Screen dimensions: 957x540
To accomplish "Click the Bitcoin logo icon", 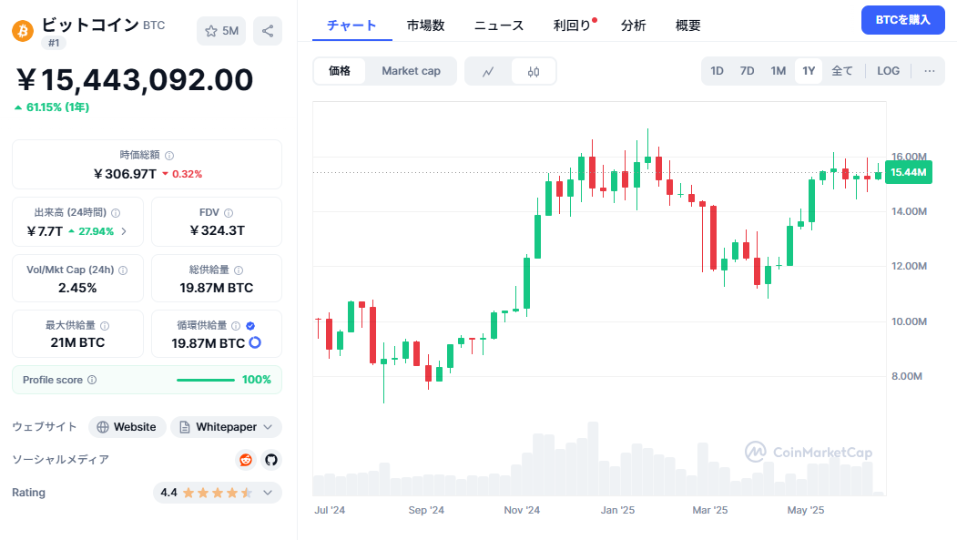I will [23, 31].
